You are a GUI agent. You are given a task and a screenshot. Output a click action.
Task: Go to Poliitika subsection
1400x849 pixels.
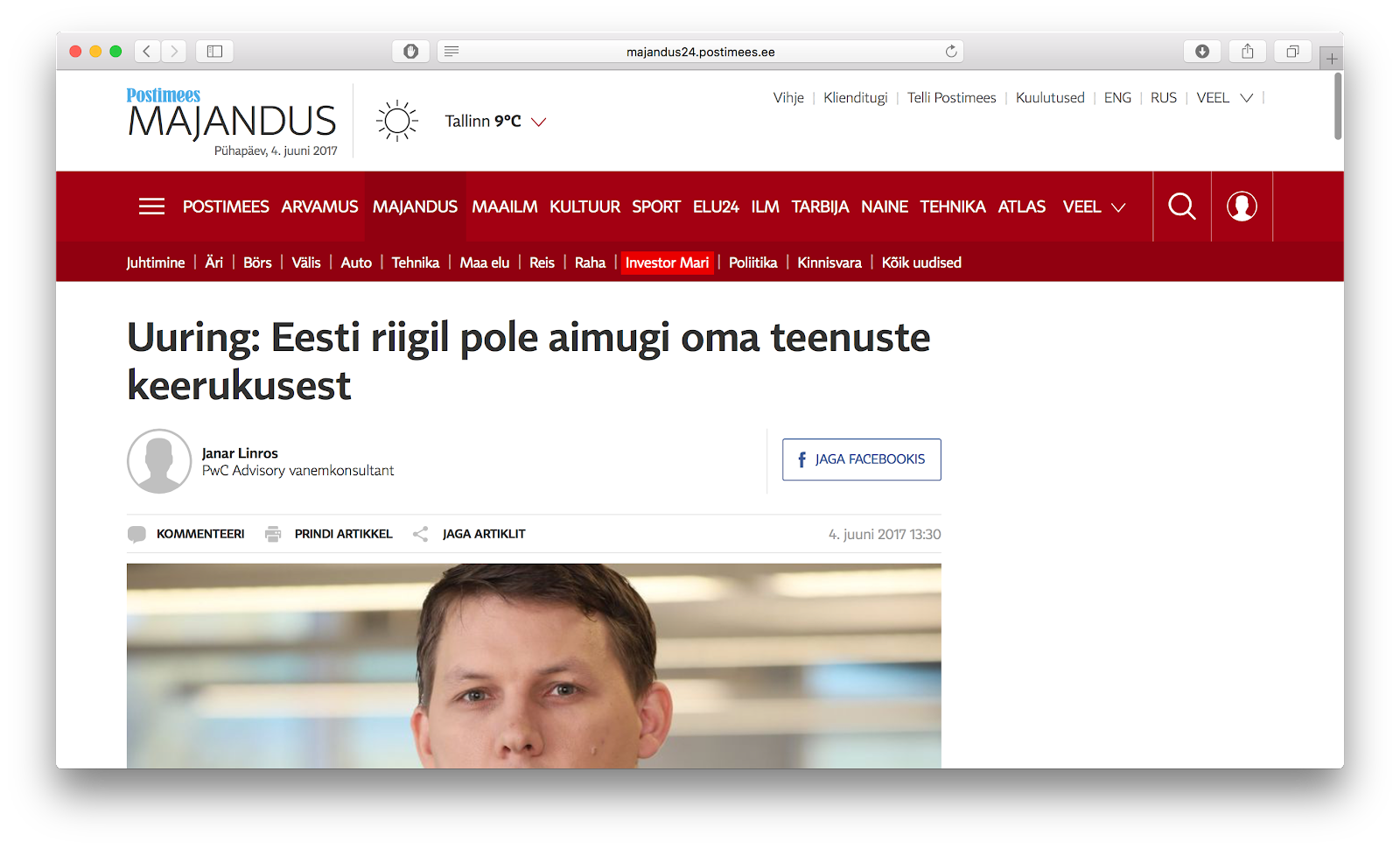pyautogui.click(x=753, y=263)
